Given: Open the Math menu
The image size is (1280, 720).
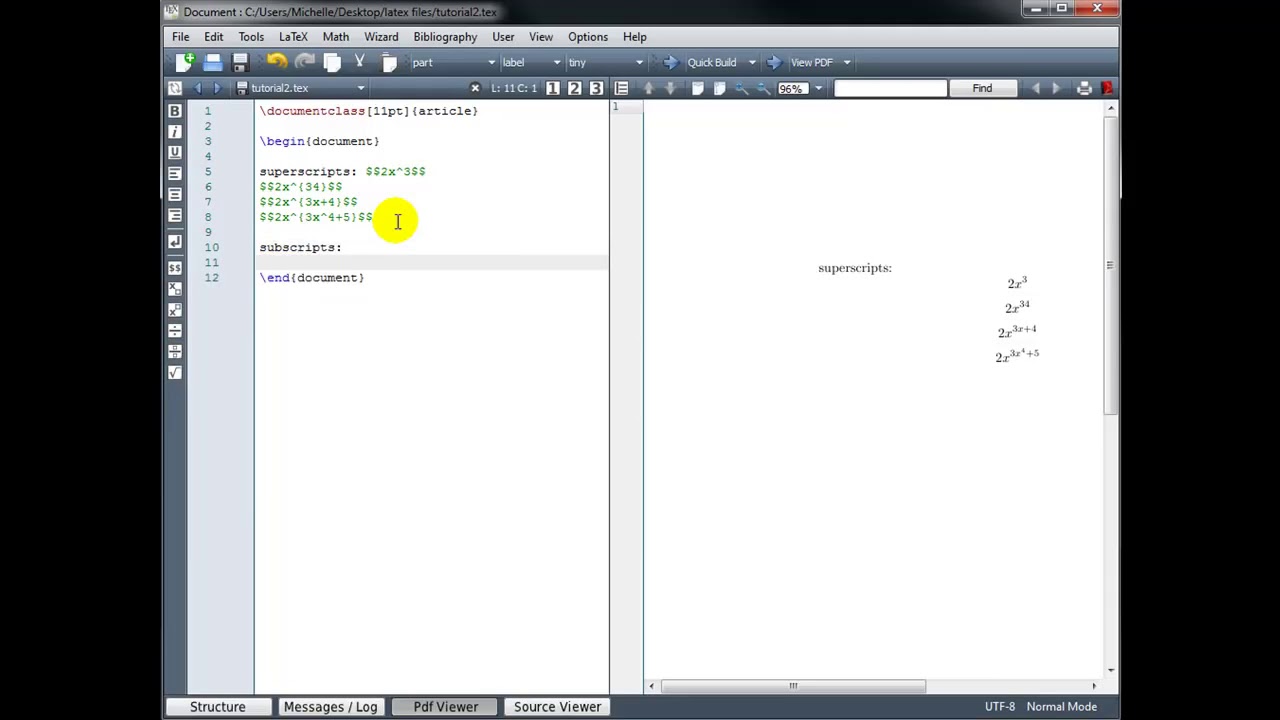Looking at the screenshot, I should pos(336,37).
